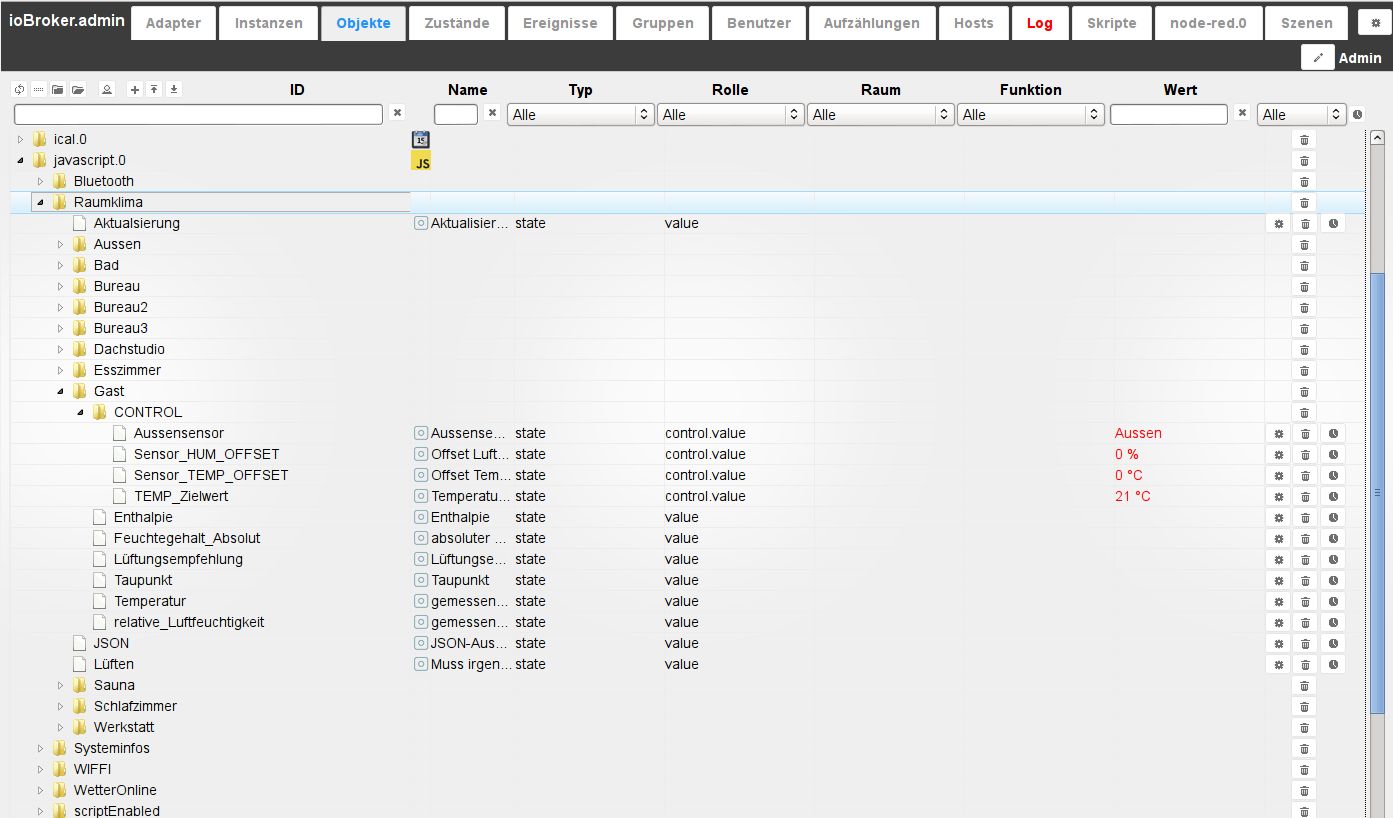This screenshot has height=818, width=1393.
Task: Open the Funktion filter dropdown
Action: point(1031,115)
